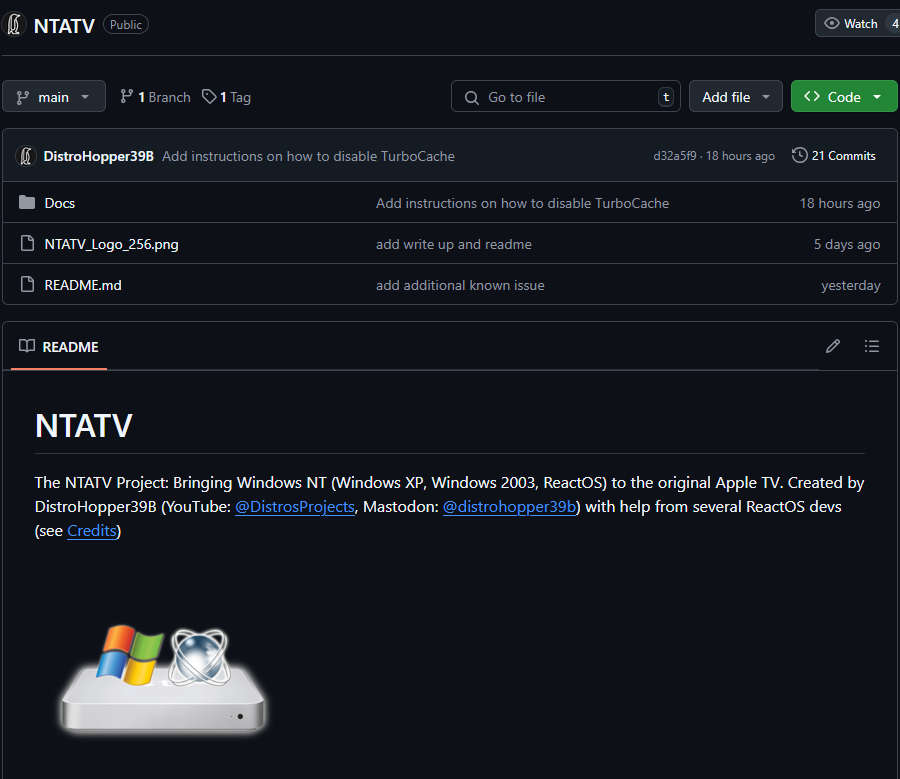Viewport: 900px width, 779px height.
Task: Click the NTATV heading in README
Action: coord(84,426)
